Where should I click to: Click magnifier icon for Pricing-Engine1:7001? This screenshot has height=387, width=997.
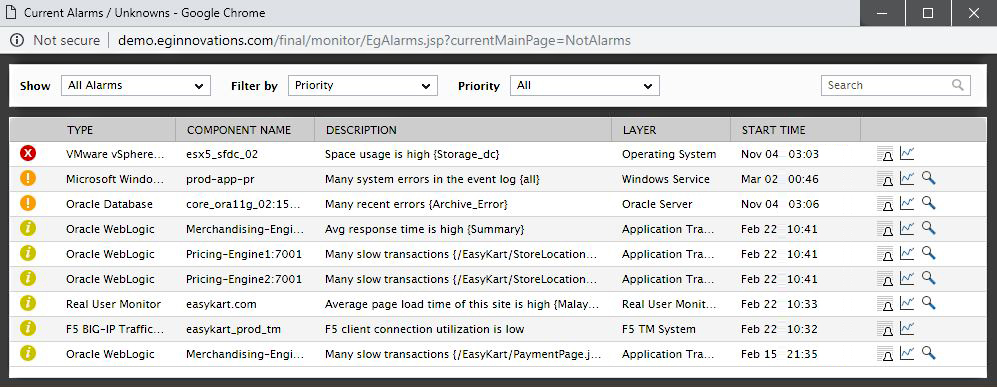[929, 254]
